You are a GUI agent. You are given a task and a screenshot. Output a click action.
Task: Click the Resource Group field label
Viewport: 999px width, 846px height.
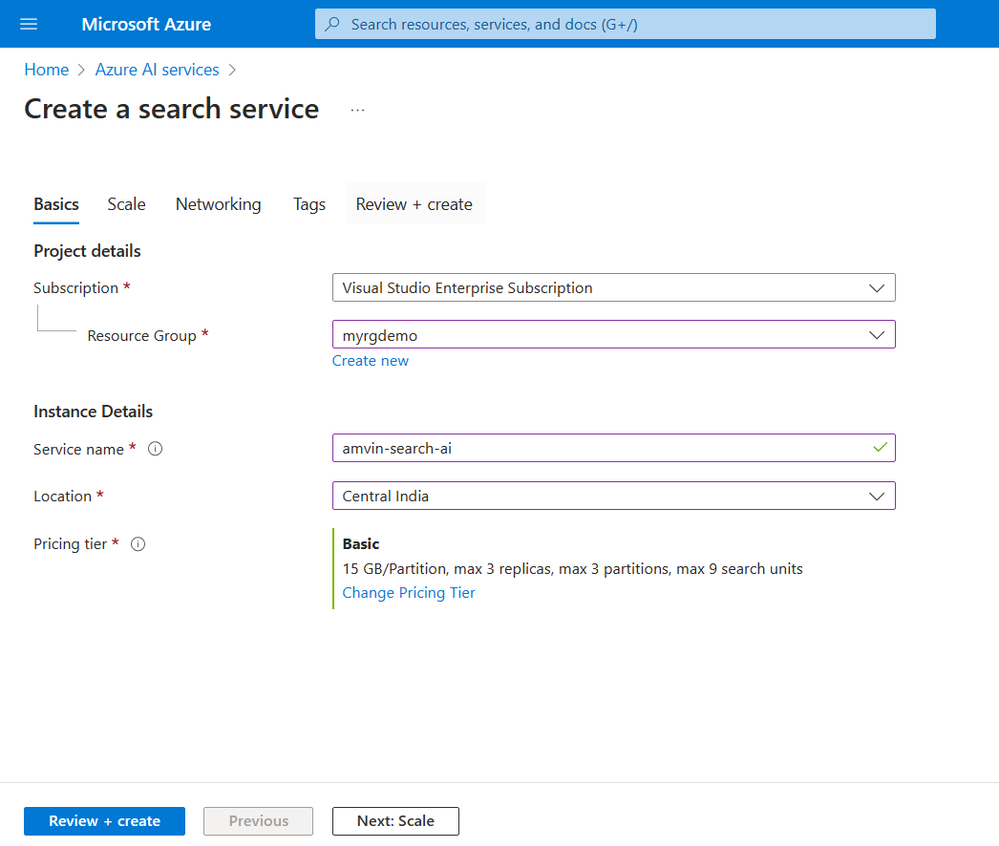point(141,336)
